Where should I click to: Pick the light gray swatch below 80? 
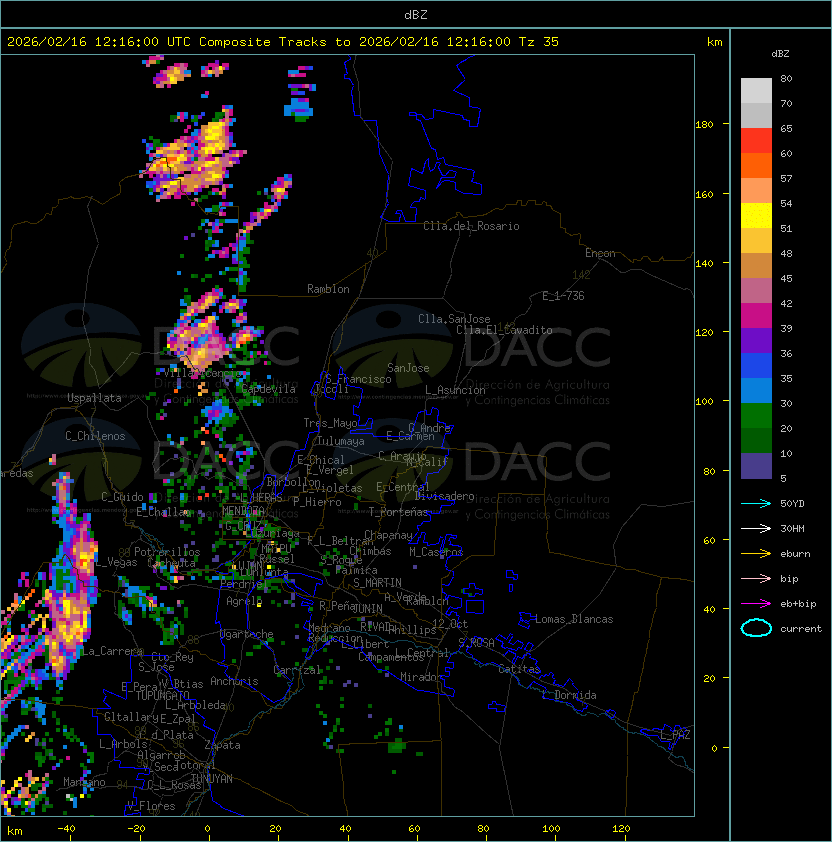756,91
